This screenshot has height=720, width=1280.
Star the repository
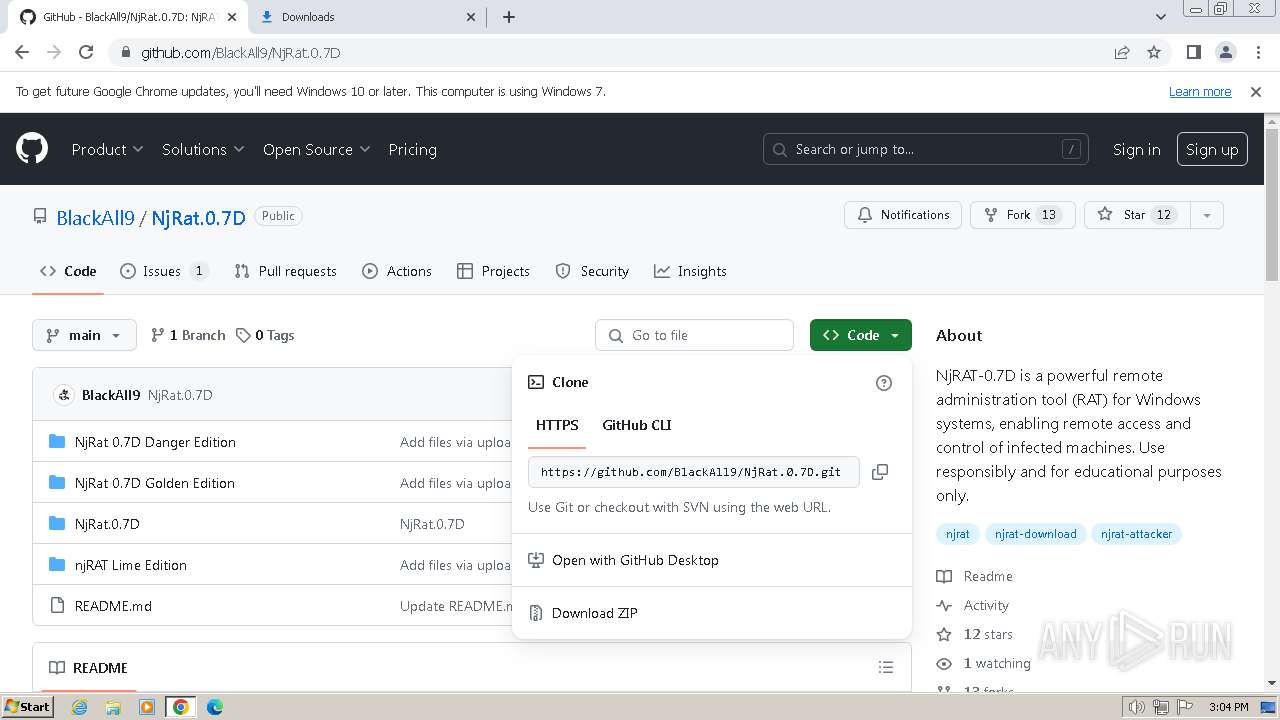[1137, 215]
